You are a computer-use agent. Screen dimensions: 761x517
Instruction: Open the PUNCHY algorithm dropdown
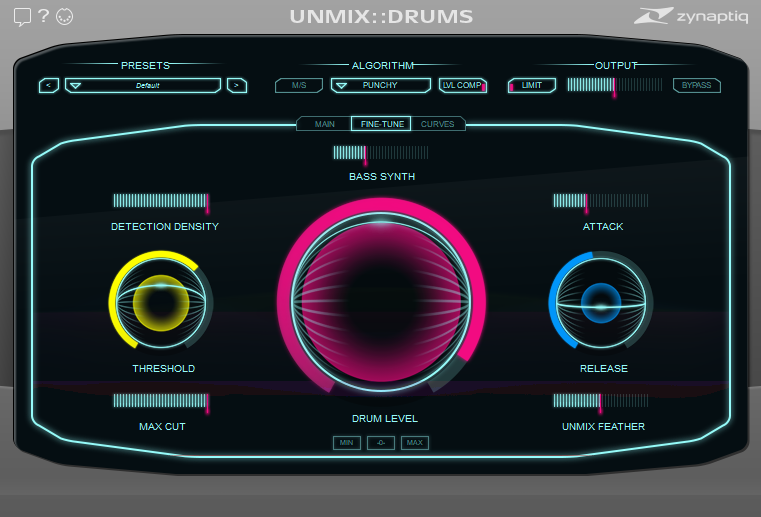pyautogui.click(x=380, y=85)
